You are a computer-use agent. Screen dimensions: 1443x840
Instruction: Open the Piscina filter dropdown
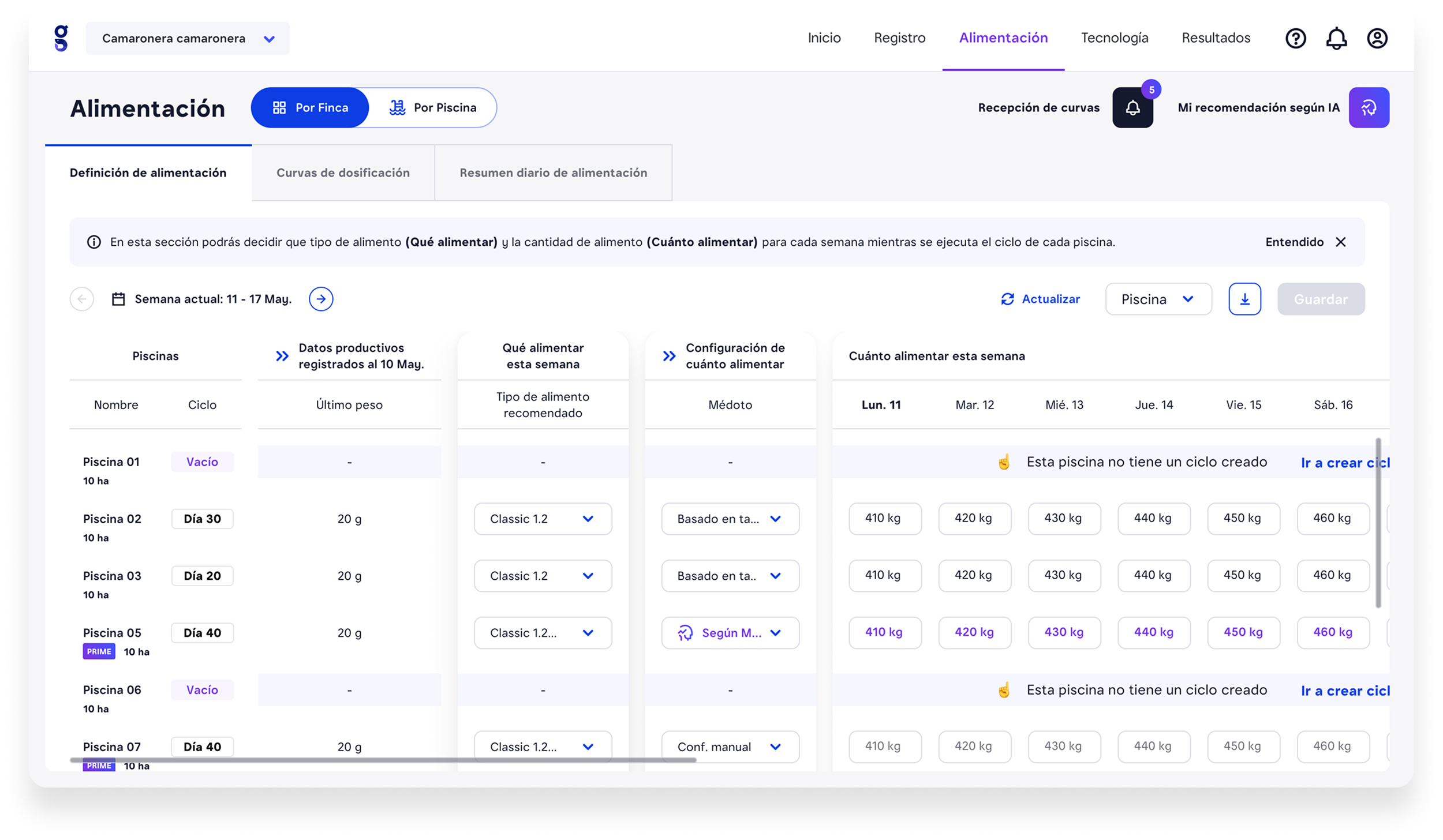(x=1158, y=299)
